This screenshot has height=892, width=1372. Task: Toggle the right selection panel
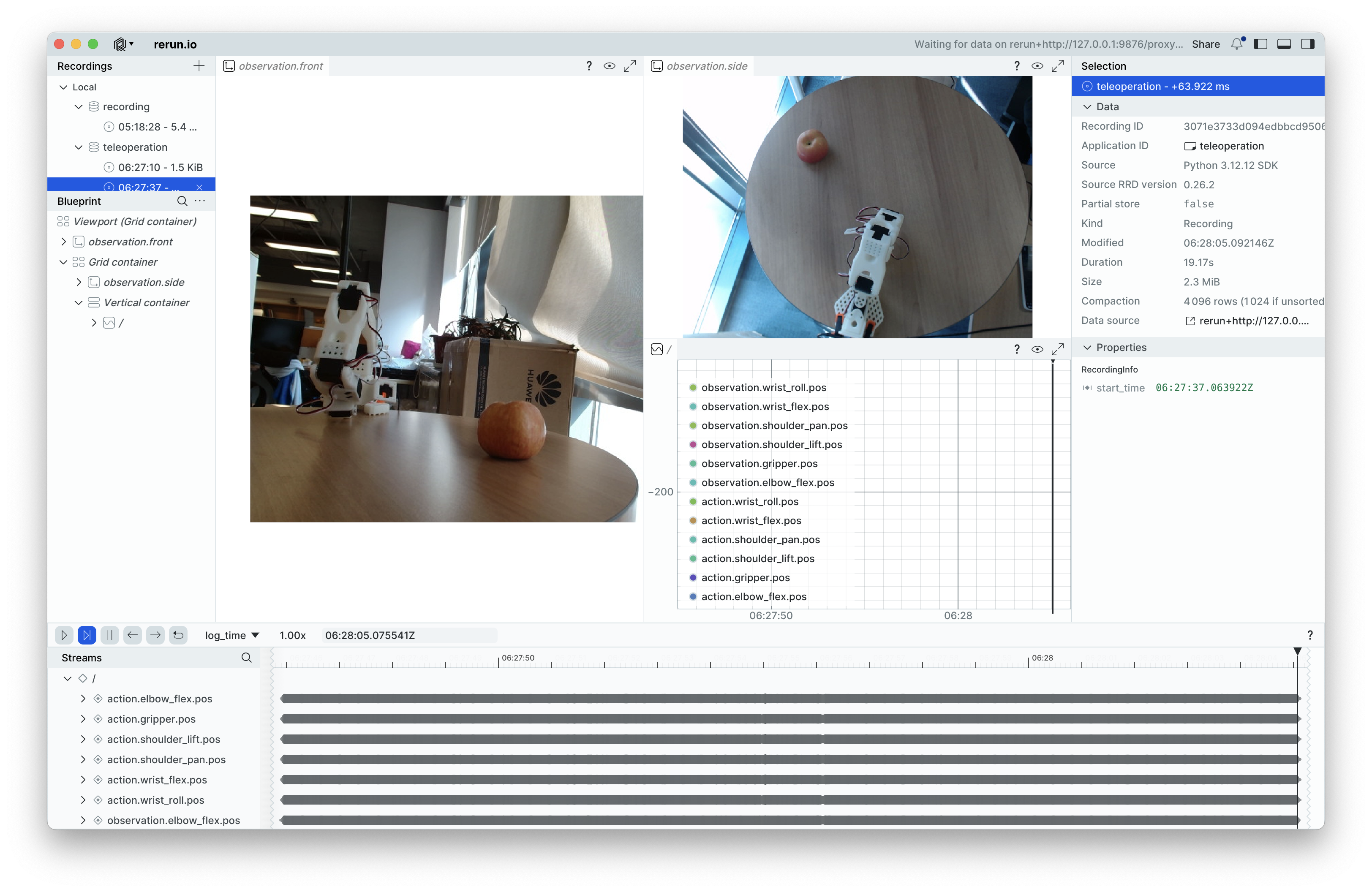tap(1307, 44)
